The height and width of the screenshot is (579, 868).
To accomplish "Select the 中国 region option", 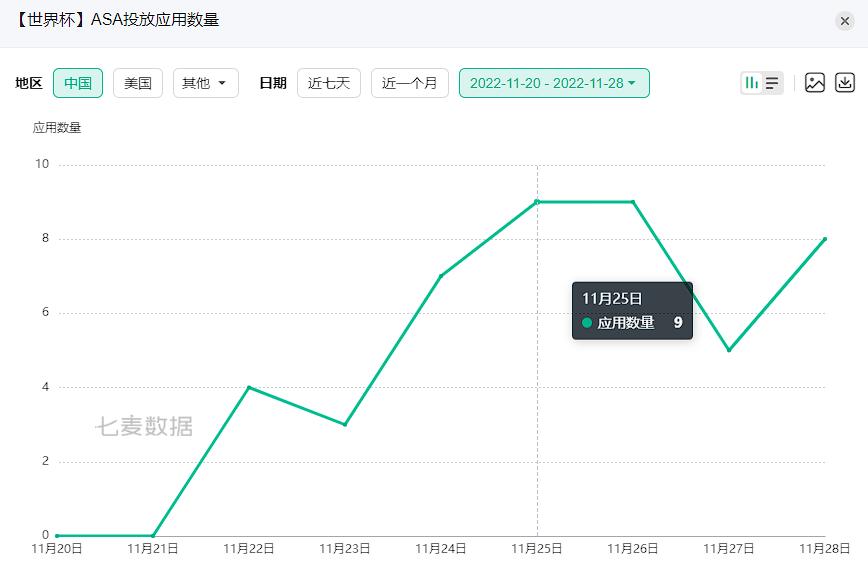I will [x=78, y=83].
